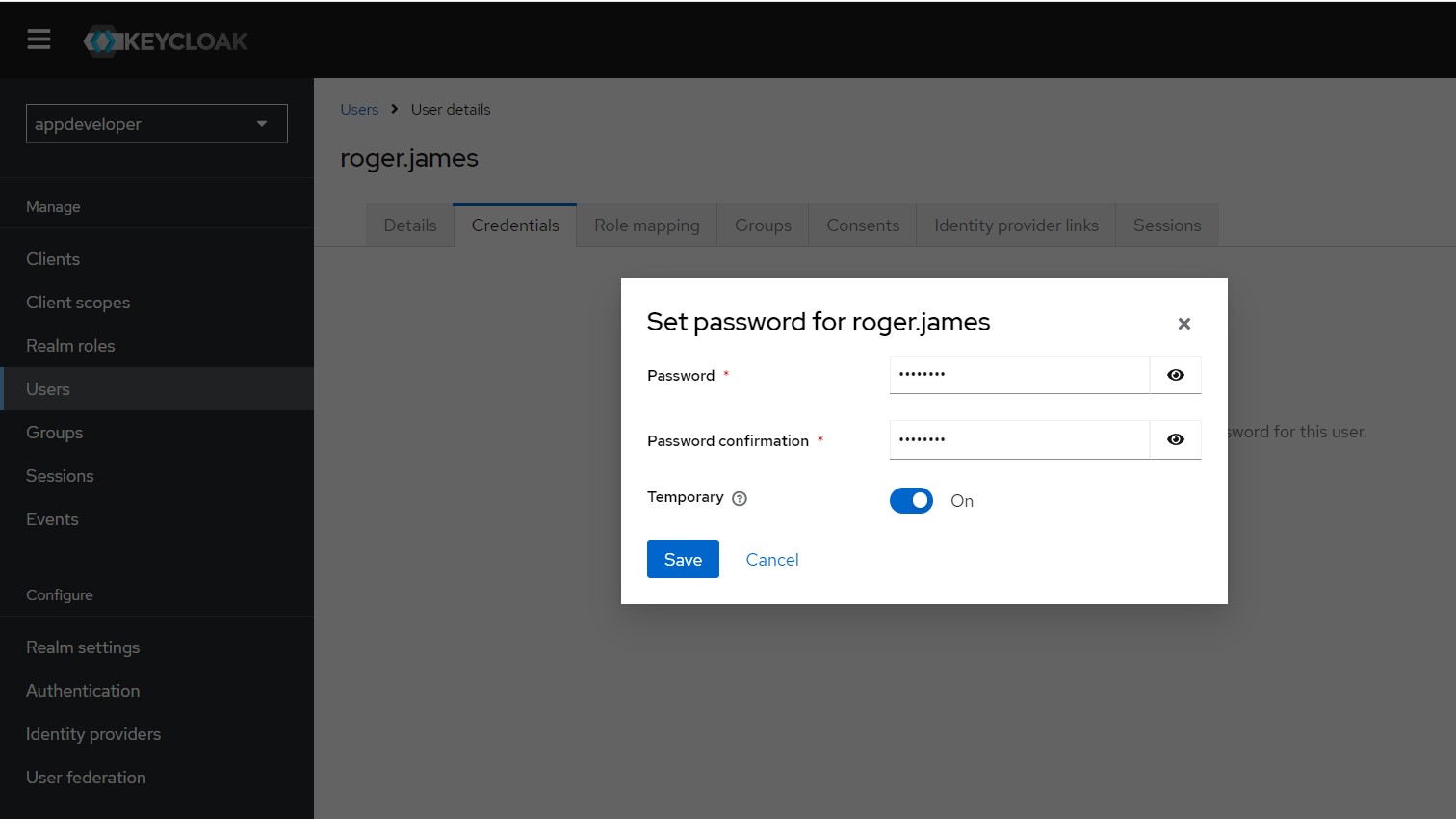The width and height of the screenshot is (1456, 819).
Task: Open the Role mapping tab
Action: coord(647,225)
